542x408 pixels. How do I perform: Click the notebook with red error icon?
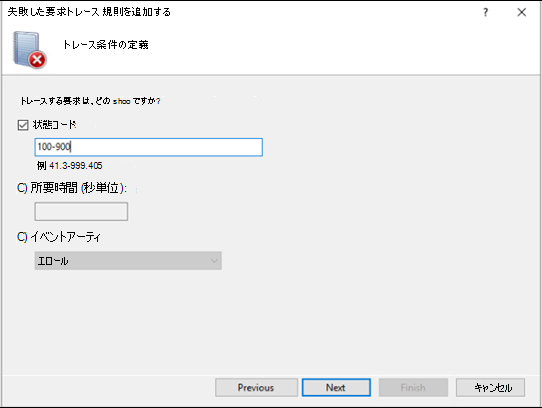click(29, 49)
